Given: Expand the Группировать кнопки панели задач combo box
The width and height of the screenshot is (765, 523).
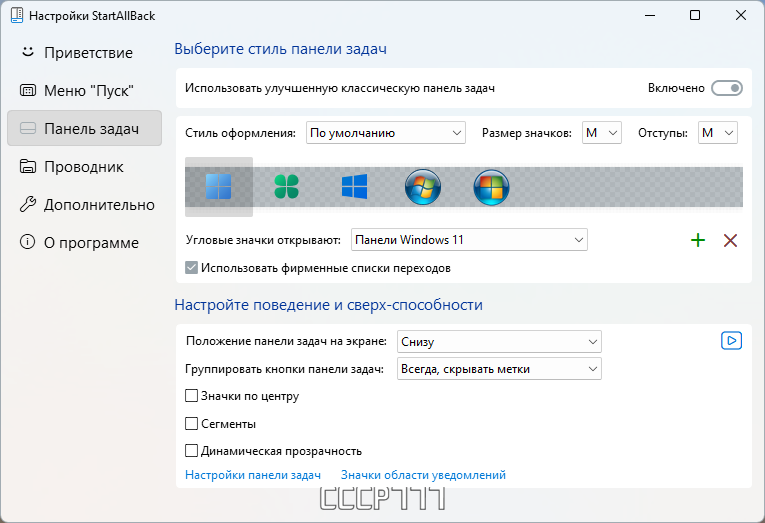Looking at the screenshot, I should tap(499, 369).
